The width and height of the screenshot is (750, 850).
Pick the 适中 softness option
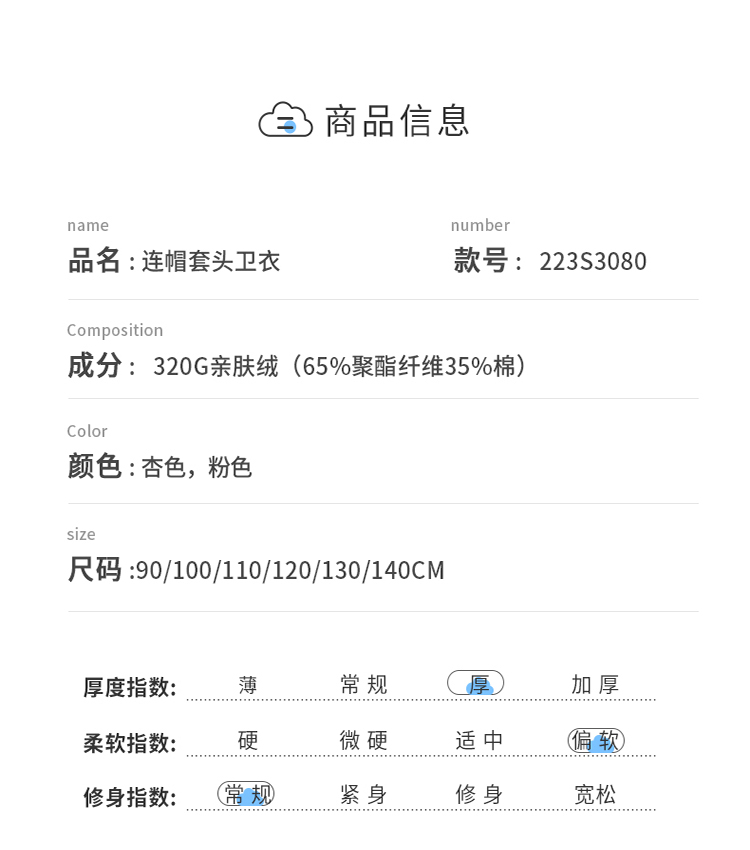pos(479,741)
